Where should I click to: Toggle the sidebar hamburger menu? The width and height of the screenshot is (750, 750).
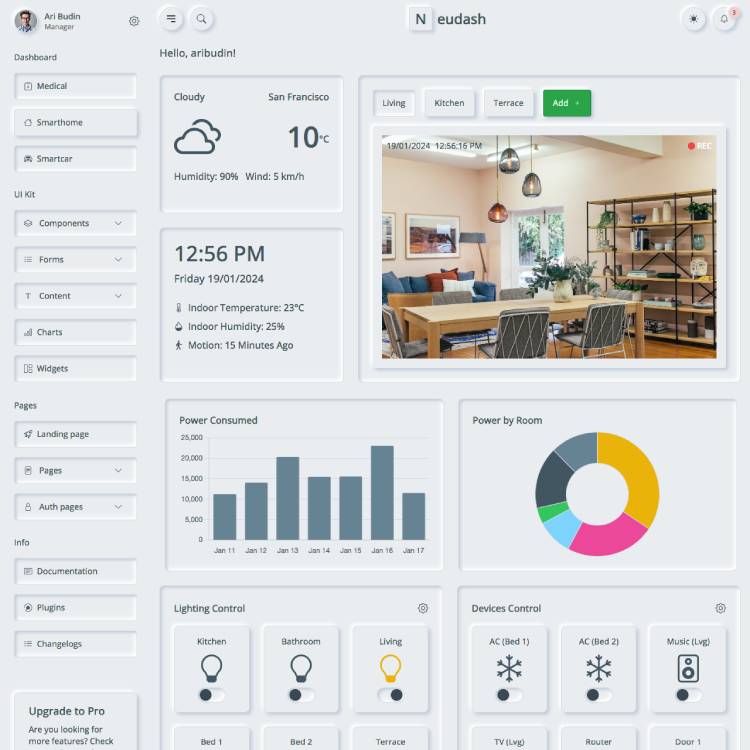click(x=171, y=19)
